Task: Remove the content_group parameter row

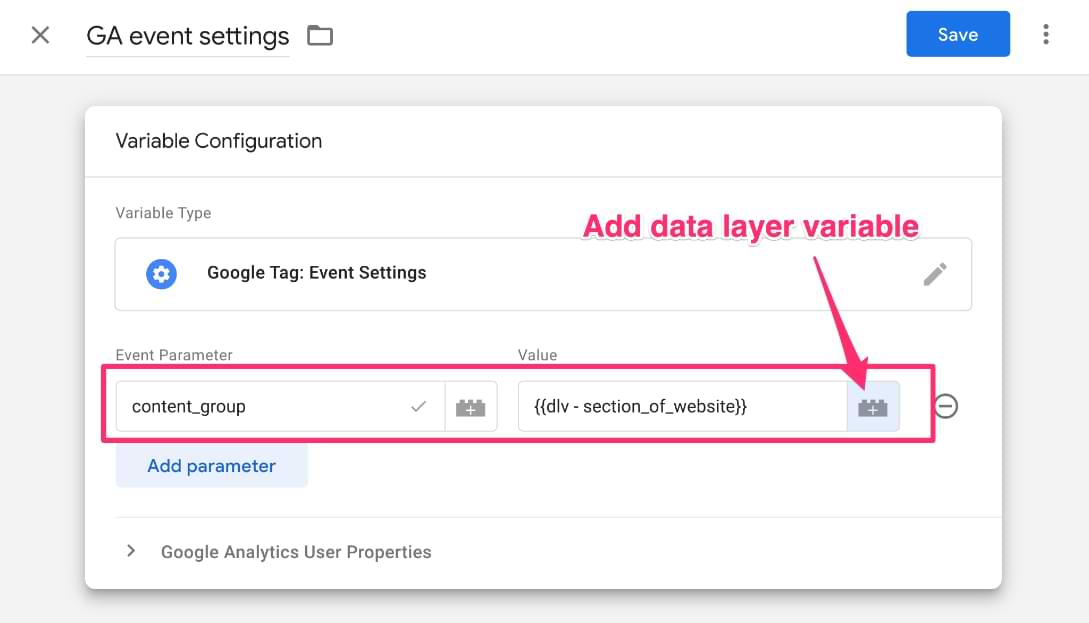Action: (946, 406)
